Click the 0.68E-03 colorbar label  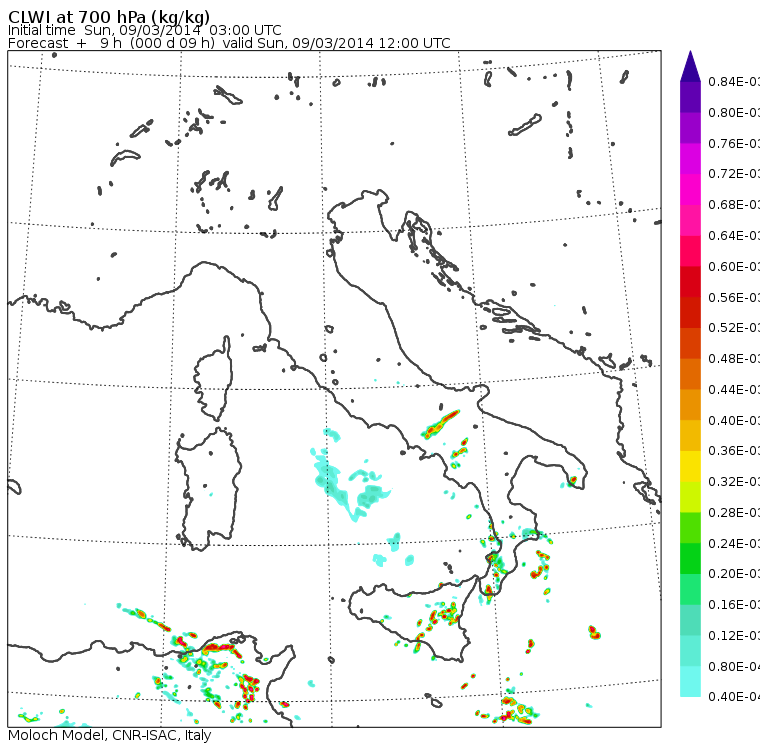[734, 205]
